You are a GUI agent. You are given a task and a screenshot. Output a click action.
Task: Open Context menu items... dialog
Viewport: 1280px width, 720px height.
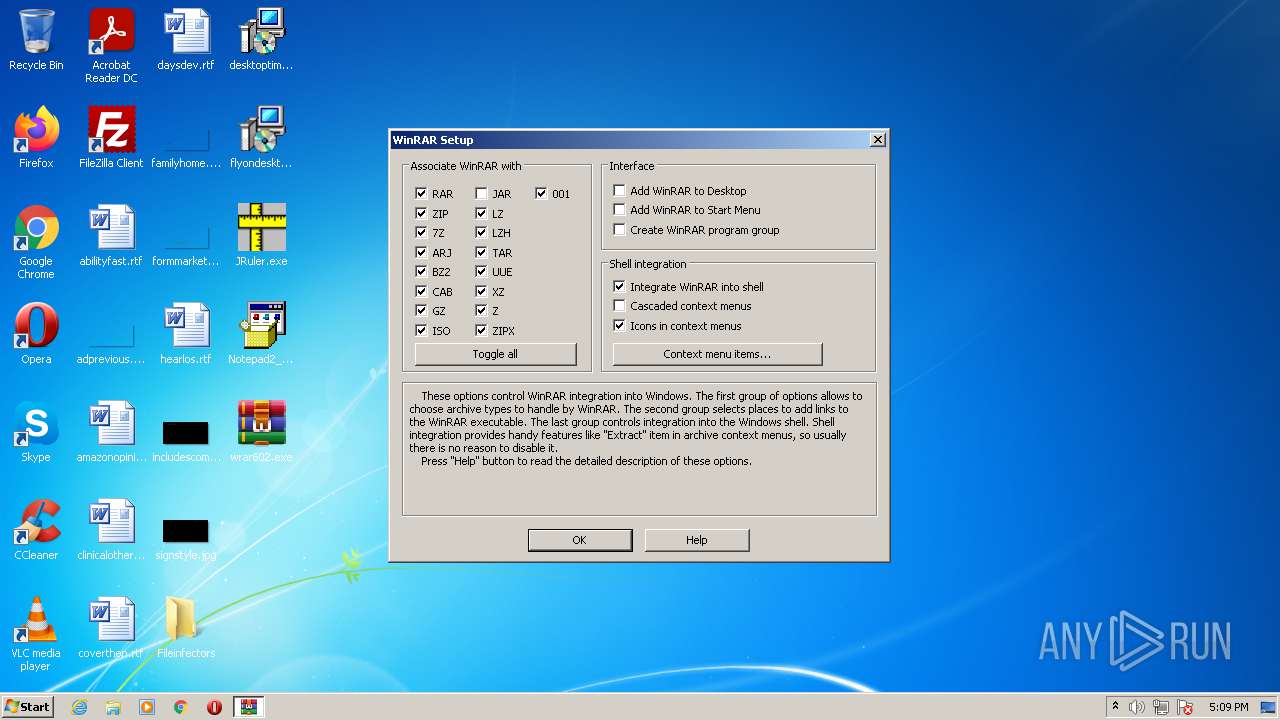(x=717, y=354)
